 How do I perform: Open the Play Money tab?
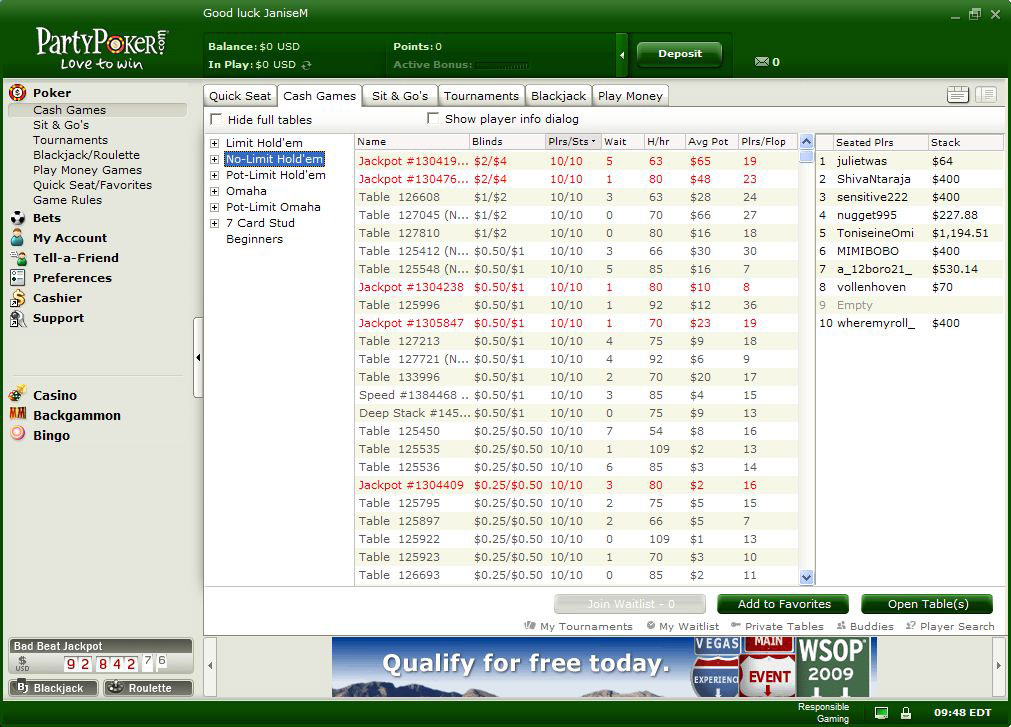(630, 95)
